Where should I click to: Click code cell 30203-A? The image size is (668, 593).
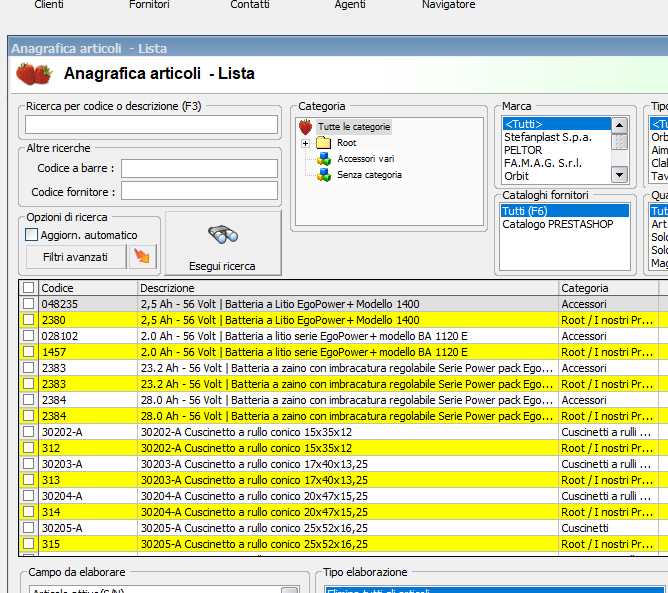88,463
